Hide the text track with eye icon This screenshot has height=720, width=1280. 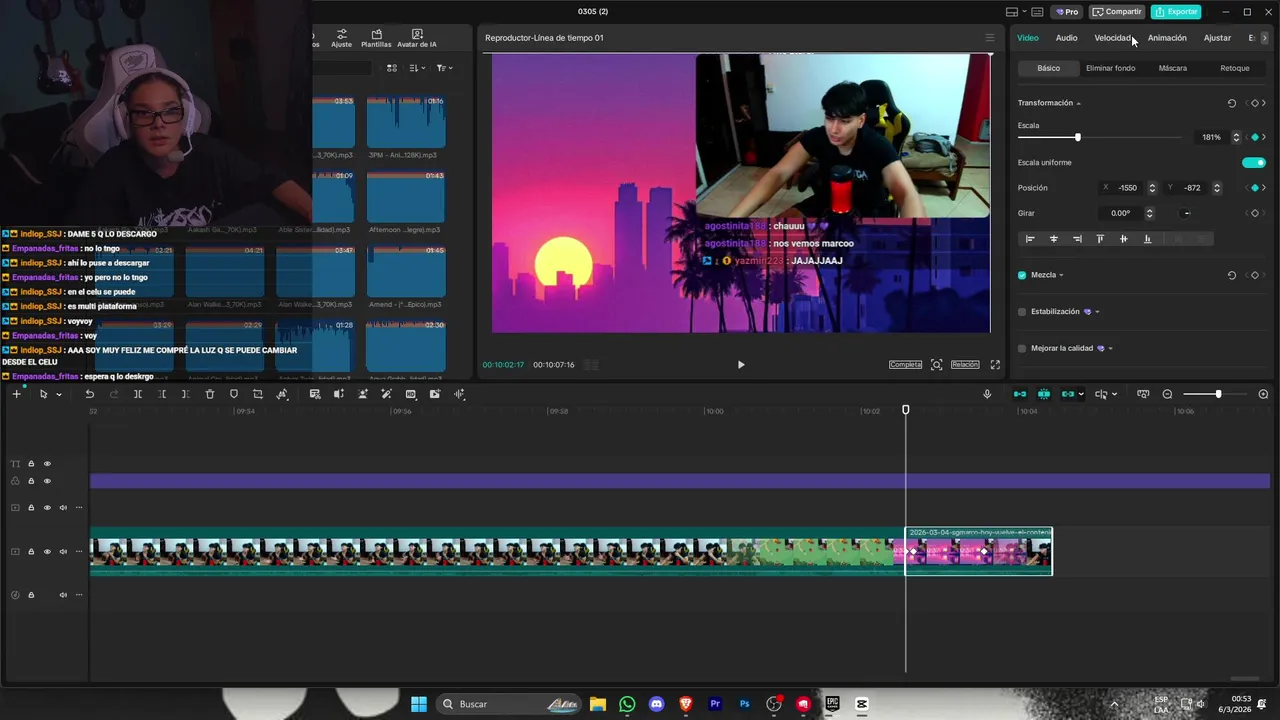(x=47, y=464)
